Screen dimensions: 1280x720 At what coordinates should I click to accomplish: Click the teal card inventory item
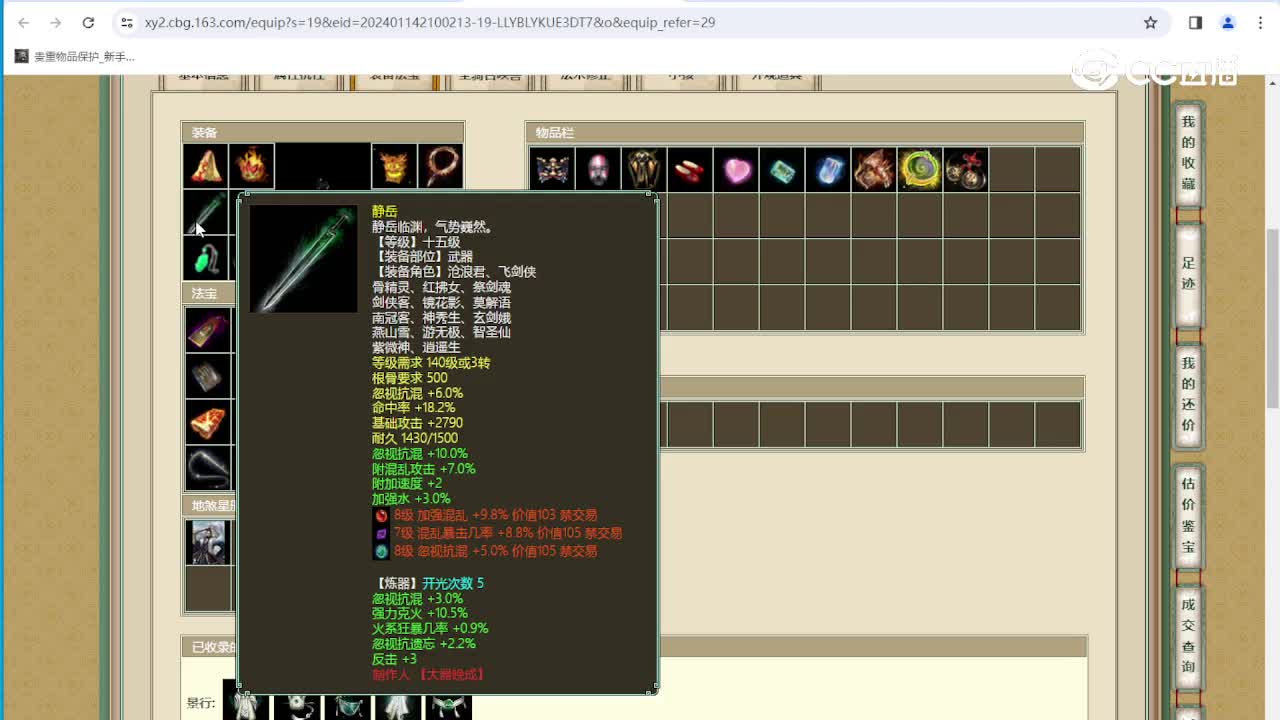782,170
